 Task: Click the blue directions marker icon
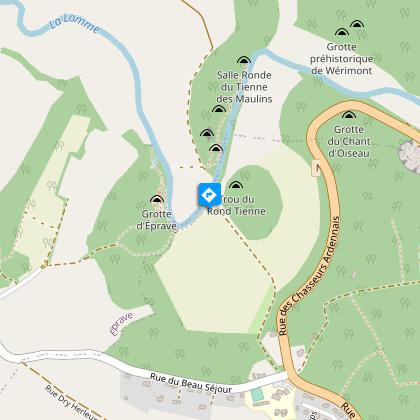209,194
